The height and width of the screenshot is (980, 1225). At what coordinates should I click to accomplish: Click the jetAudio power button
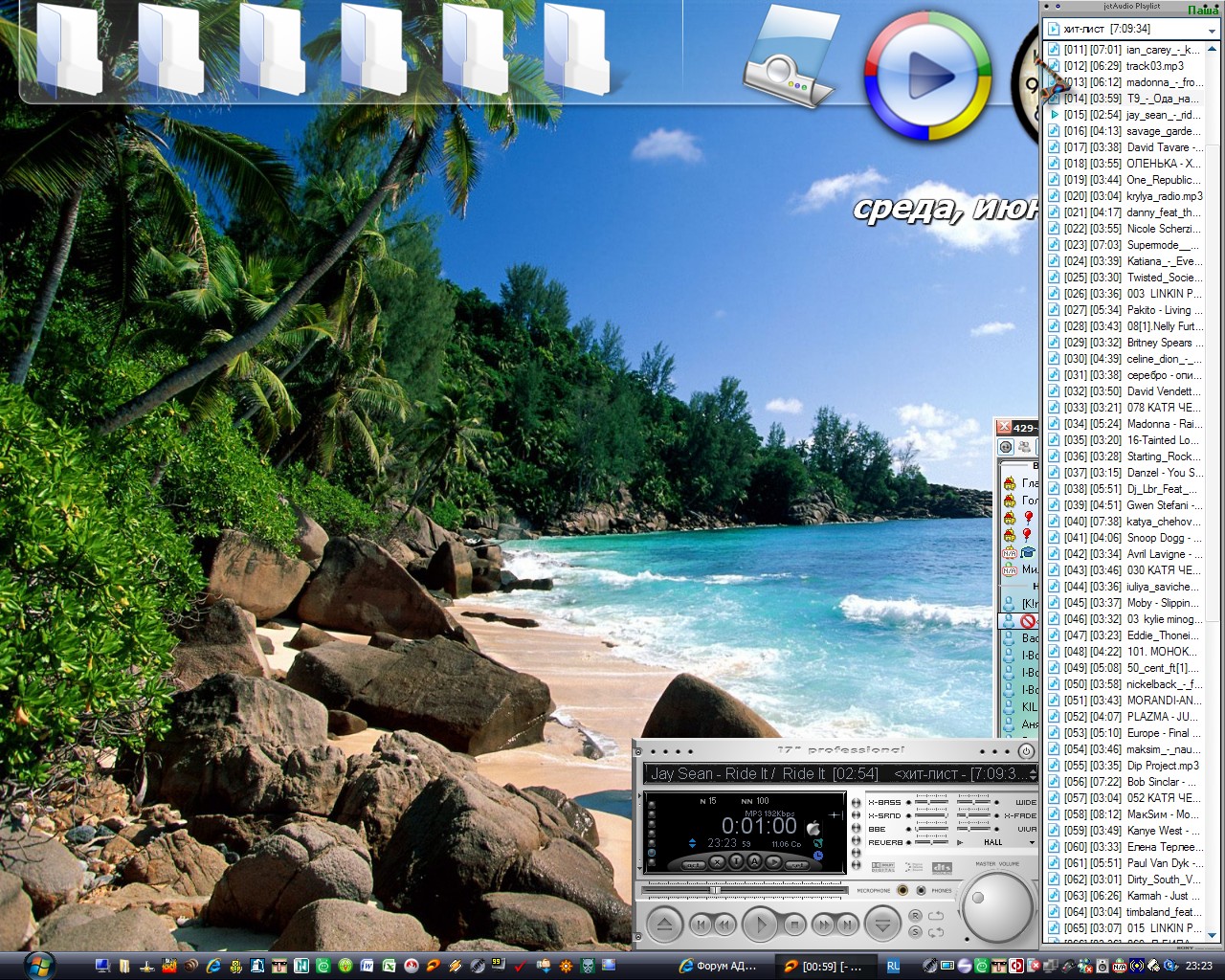tap(1026, 751)
